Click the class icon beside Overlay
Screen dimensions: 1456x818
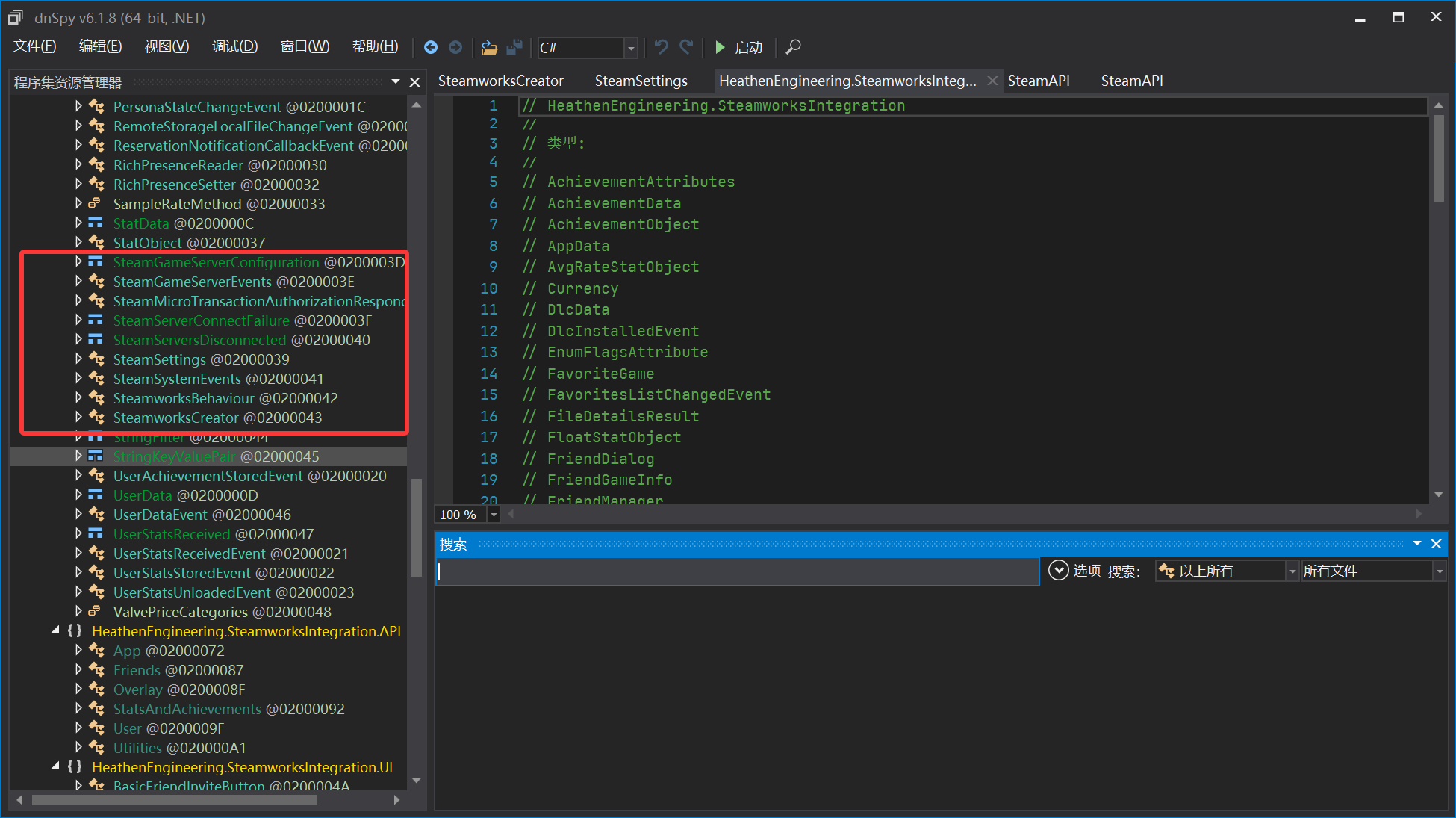click(x=96, y=690)
